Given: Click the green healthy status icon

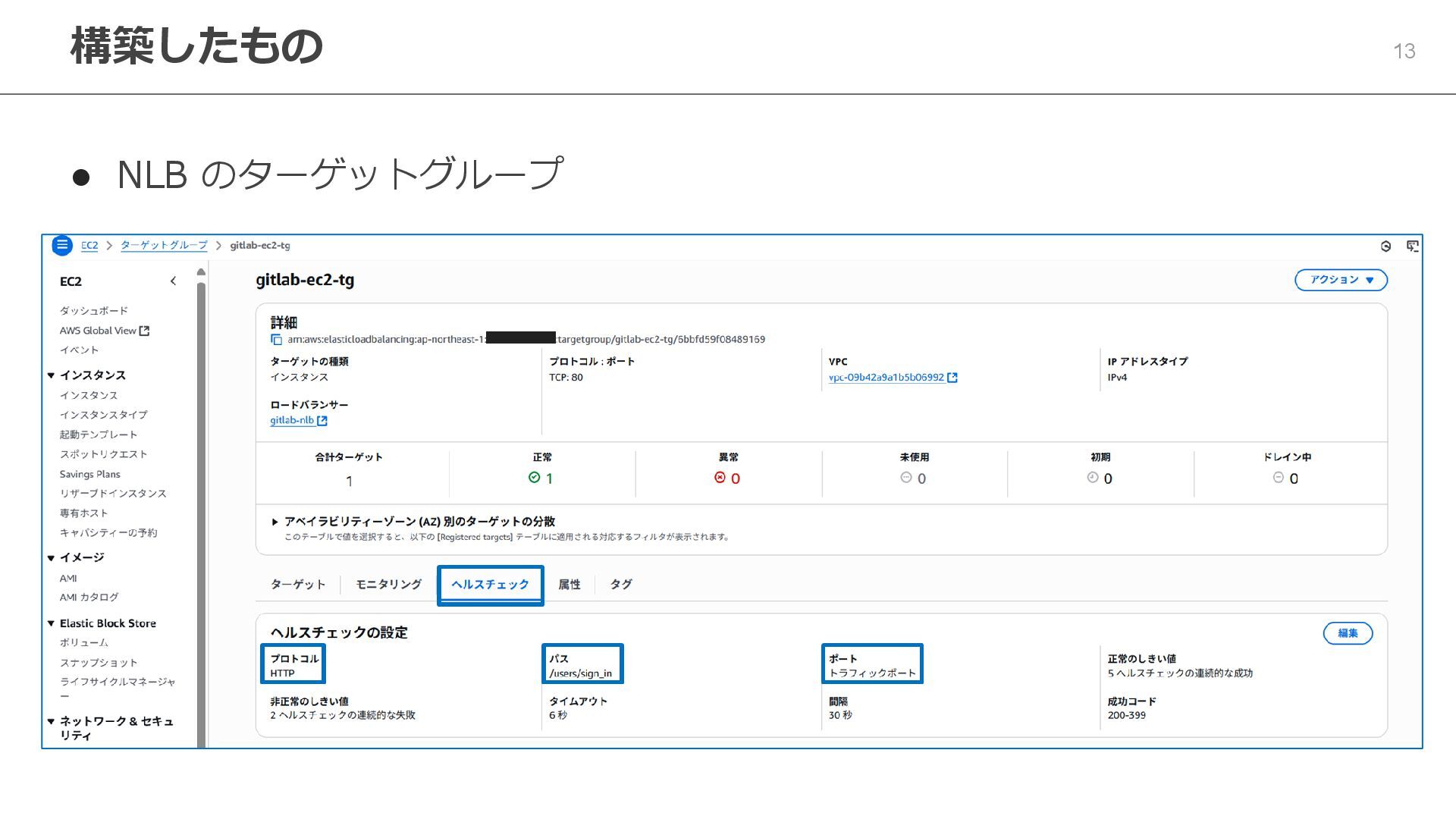Looking at the screenshot, I should 534,478.
